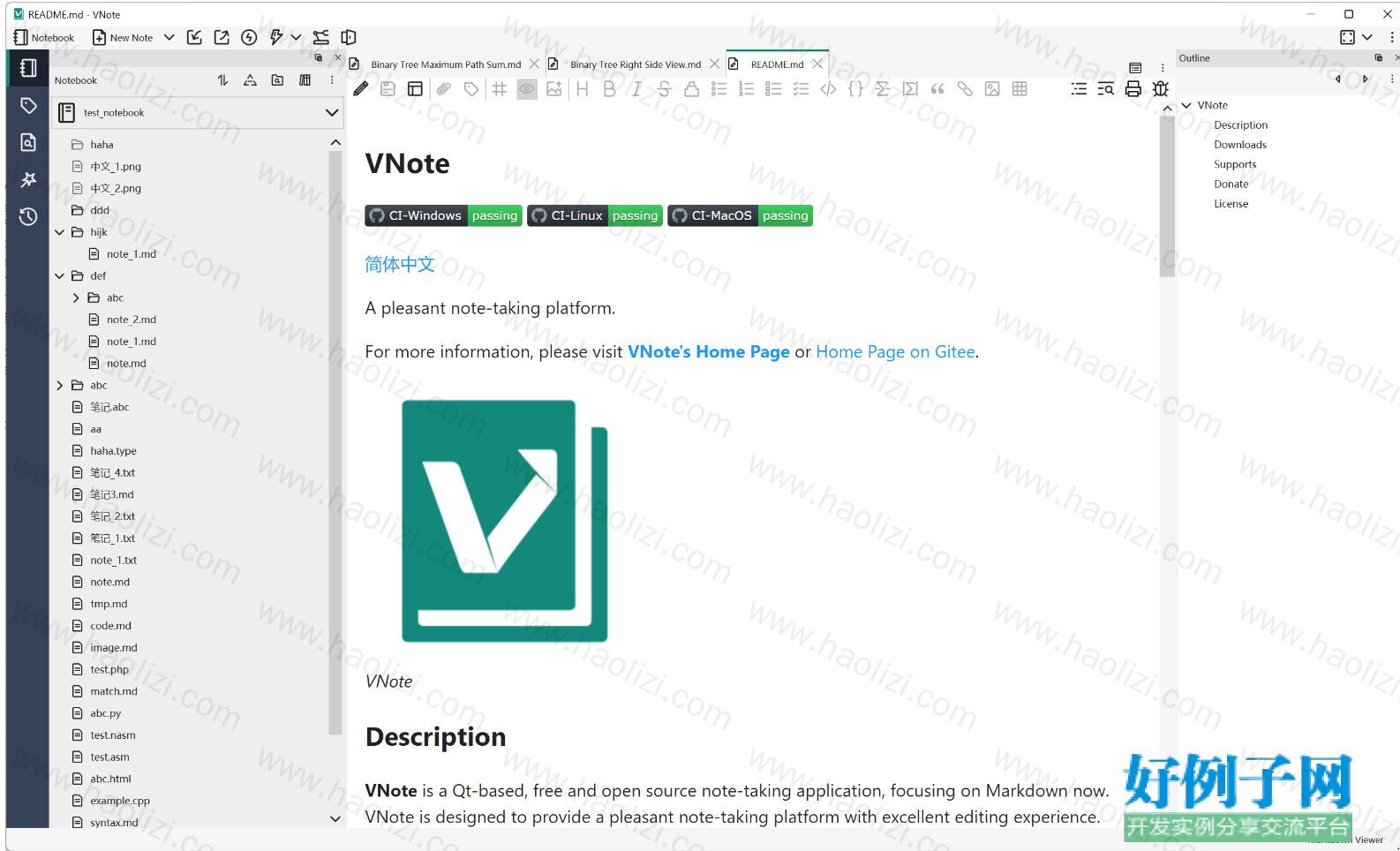The height and width of the screenshot is (851, 1400).
Task: Open the example.cpp file
Action: click(x=120, y=801)
